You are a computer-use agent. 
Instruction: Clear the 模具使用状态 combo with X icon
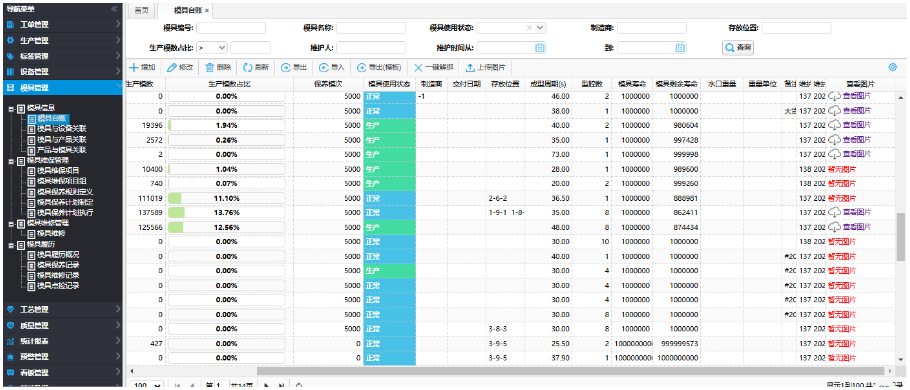pyautogui.click(x=529, y=28)
